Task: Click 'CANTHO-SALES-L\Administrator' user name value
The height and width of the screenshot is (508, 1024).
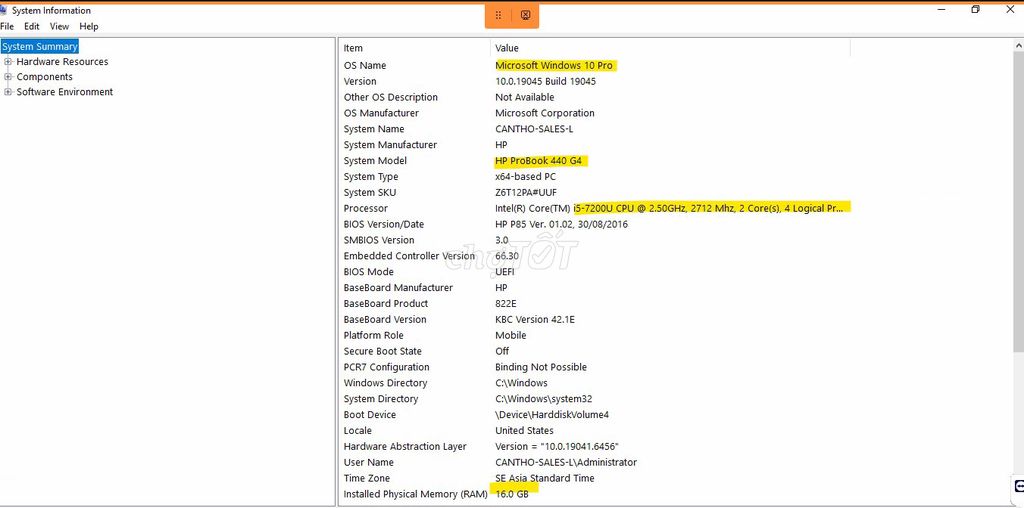Action: 566,462
